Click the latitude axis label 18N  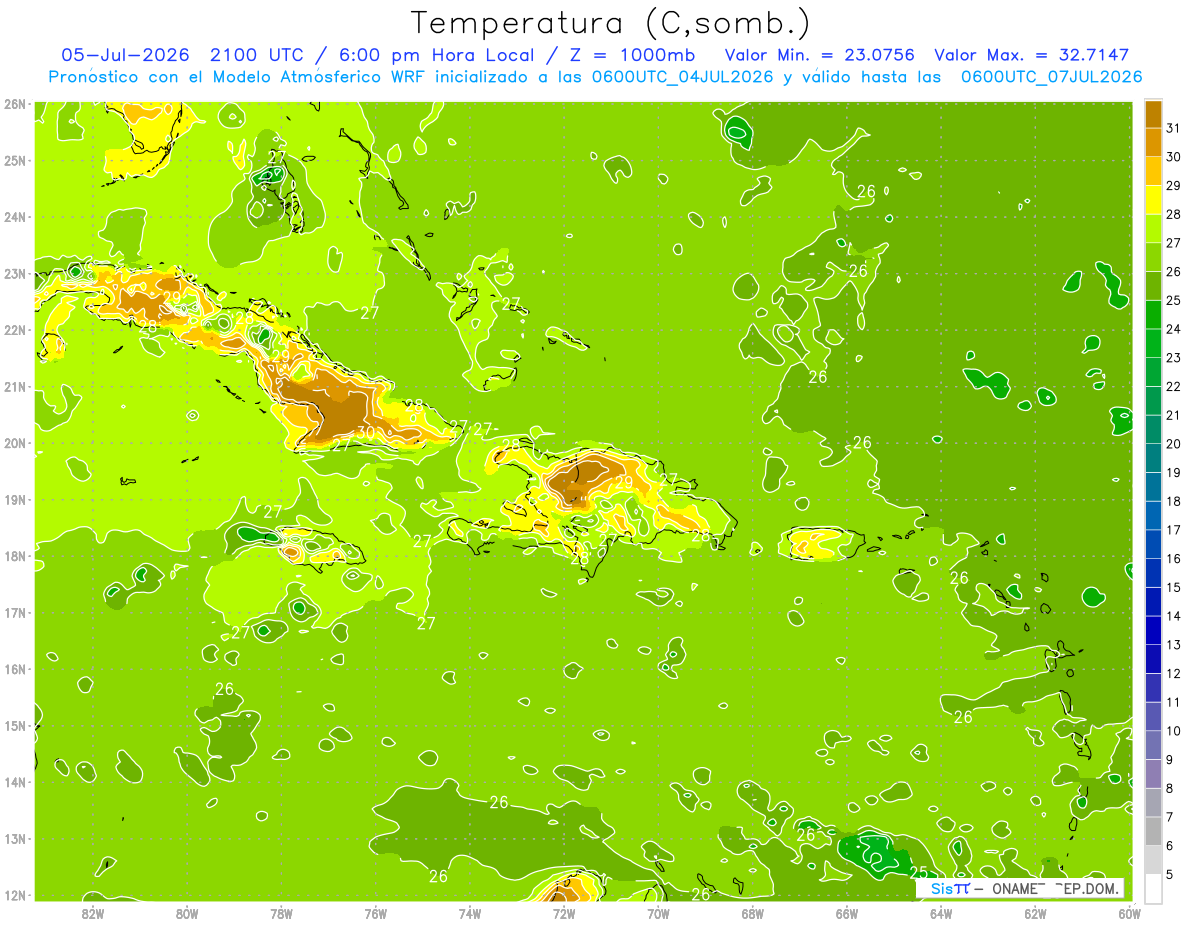click(15, 556)
